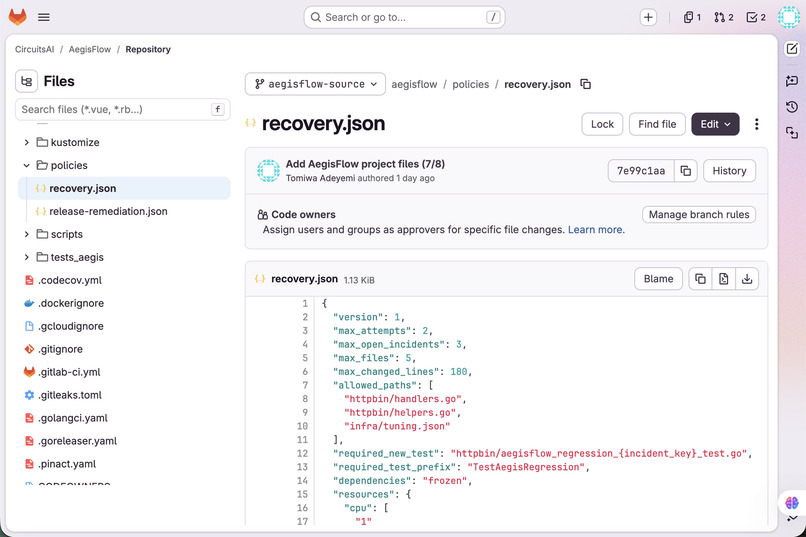Click the file search f shortcut badge
Viewport: 806px width, 537px height.
click(x=217, y=109)
